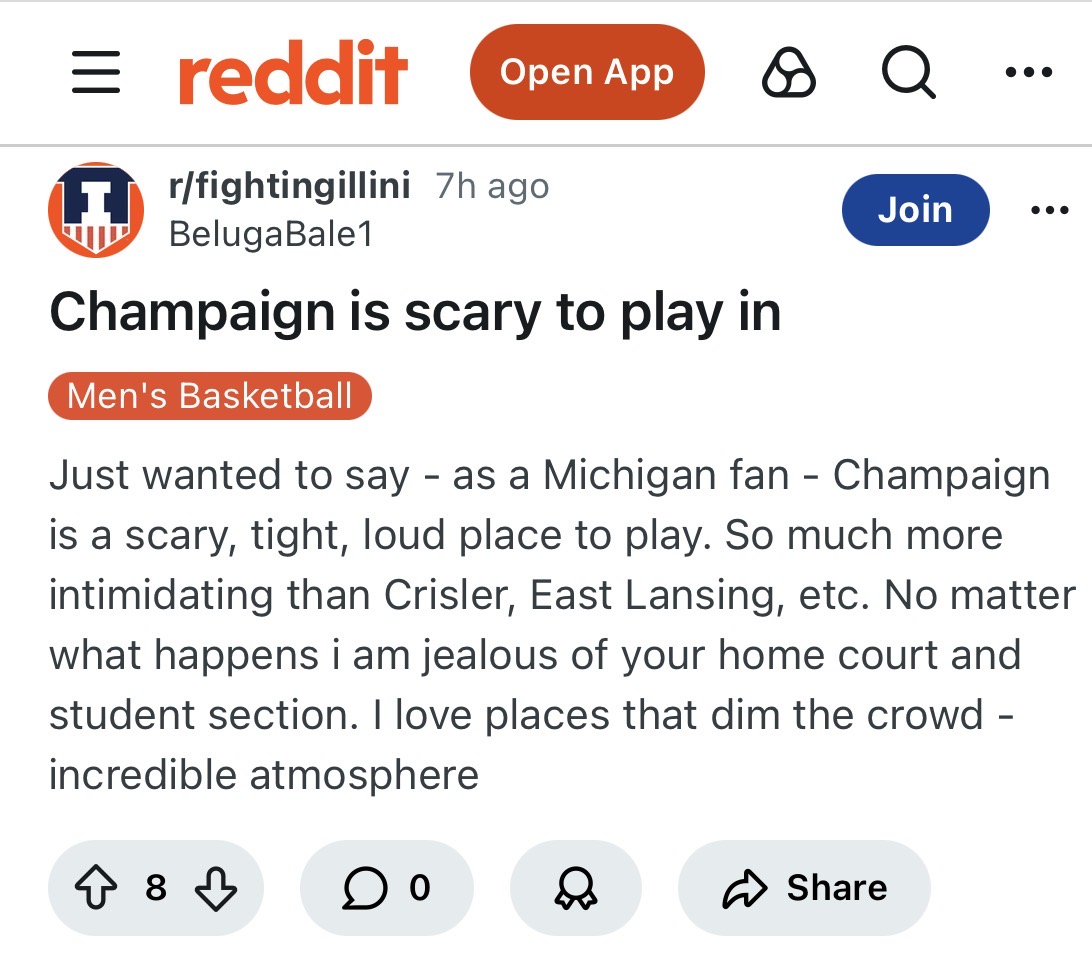Open the comments with 0 count
The image size is (1092, 958).
click(x=386, y=888)
